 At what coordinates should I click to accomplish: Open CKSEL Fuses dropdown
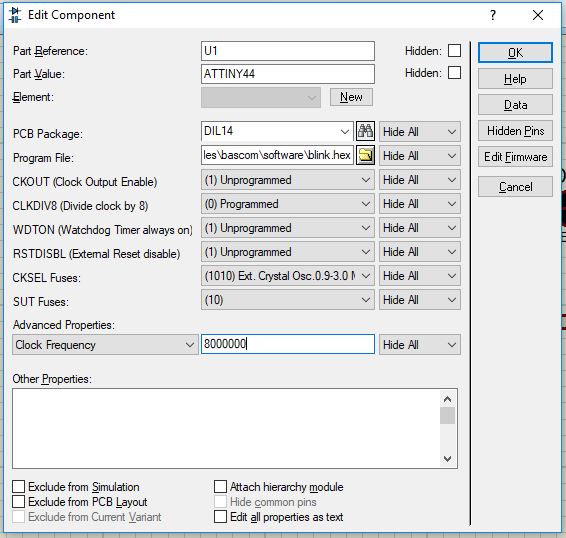[288, 276]
